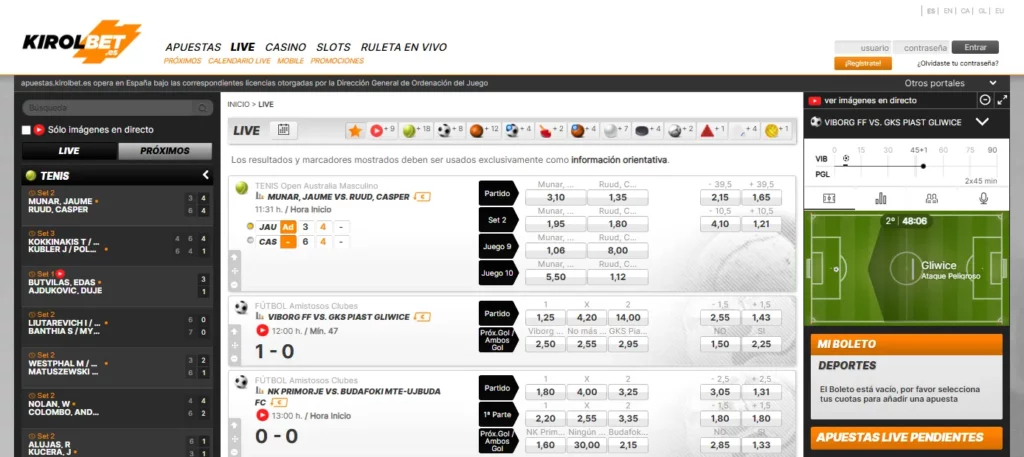Open LIVE in main navigation
This screenshot has width=1024, height=457.
pos(242,47)
